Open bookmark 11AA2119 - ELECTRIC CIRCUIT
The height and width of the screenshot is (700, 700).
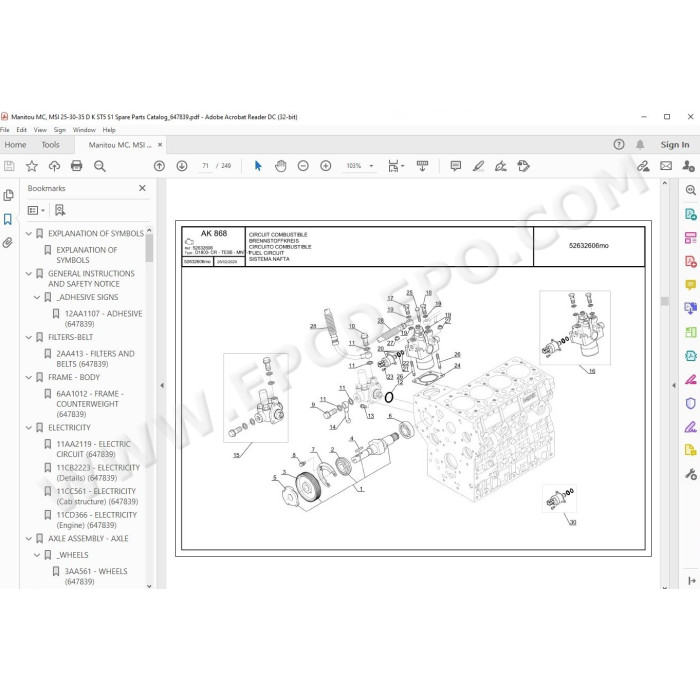pyautogui.click(x=93, y=449)
